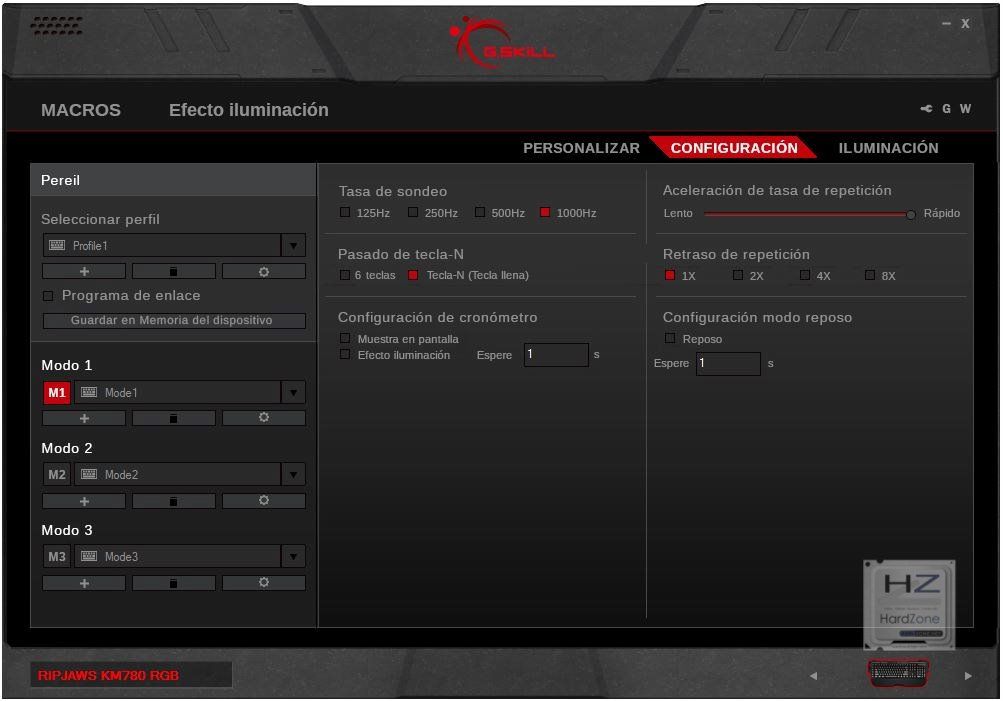
Task: Set repeat delay to 8X
Action: [x=870, y=275]
